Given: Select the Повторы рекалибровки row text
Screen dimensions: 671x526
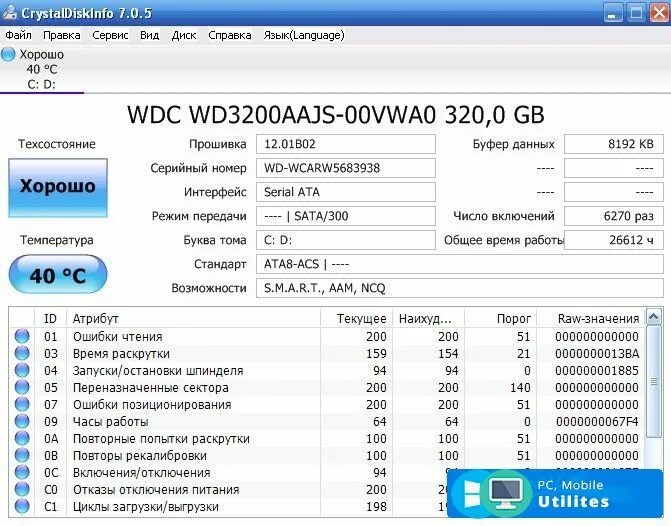Looking at the screenshot, I should [x=140, y=456].
